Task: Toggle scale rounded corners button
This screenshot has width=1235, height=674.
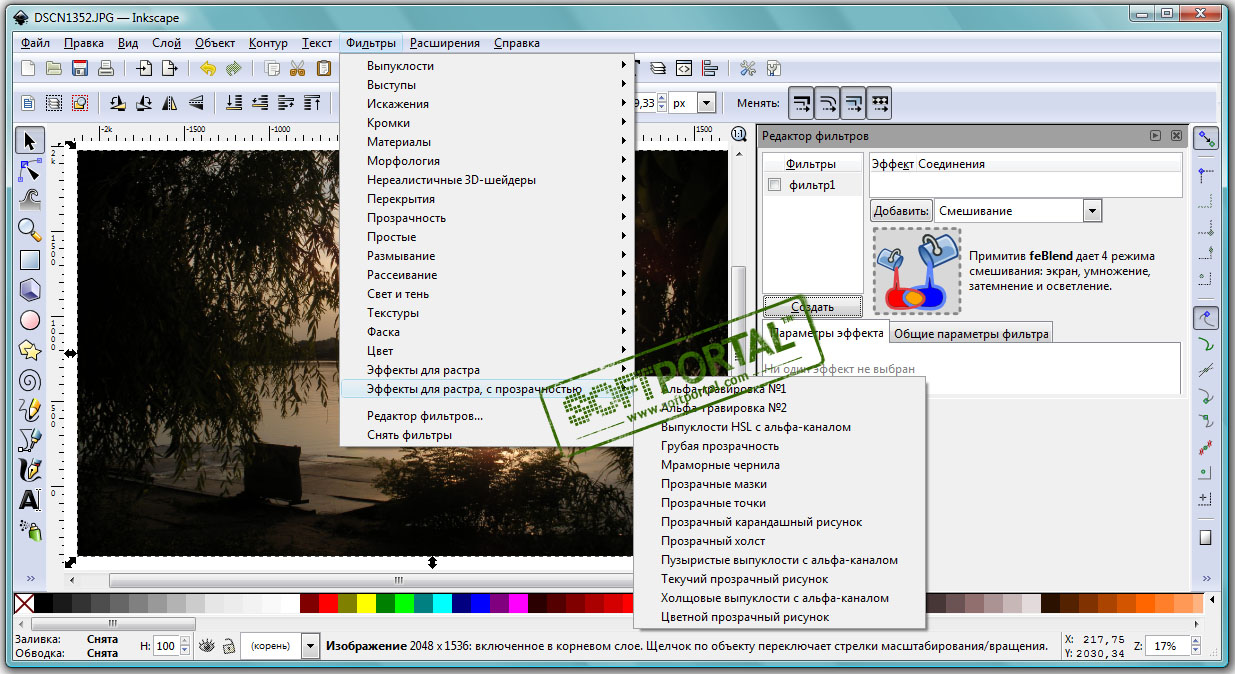Action: point(828,102)
